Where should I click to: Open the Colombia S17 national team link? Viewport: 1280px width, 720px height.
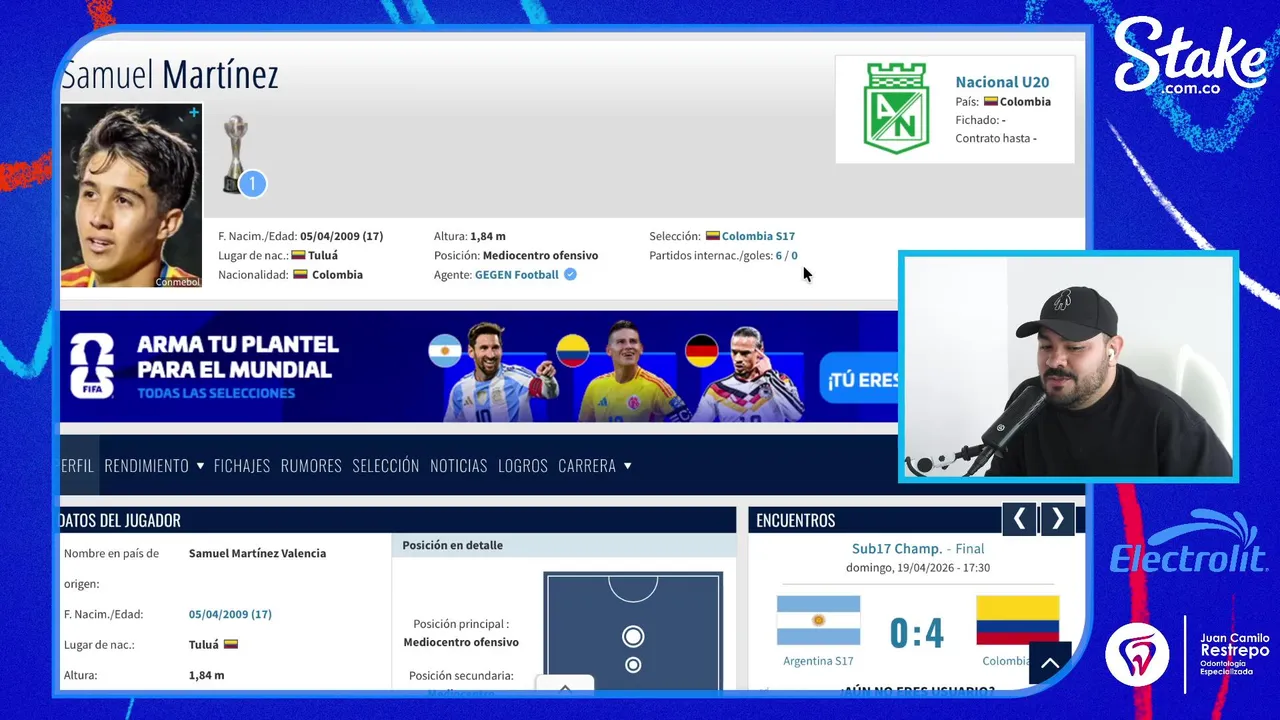click(758, 236)
